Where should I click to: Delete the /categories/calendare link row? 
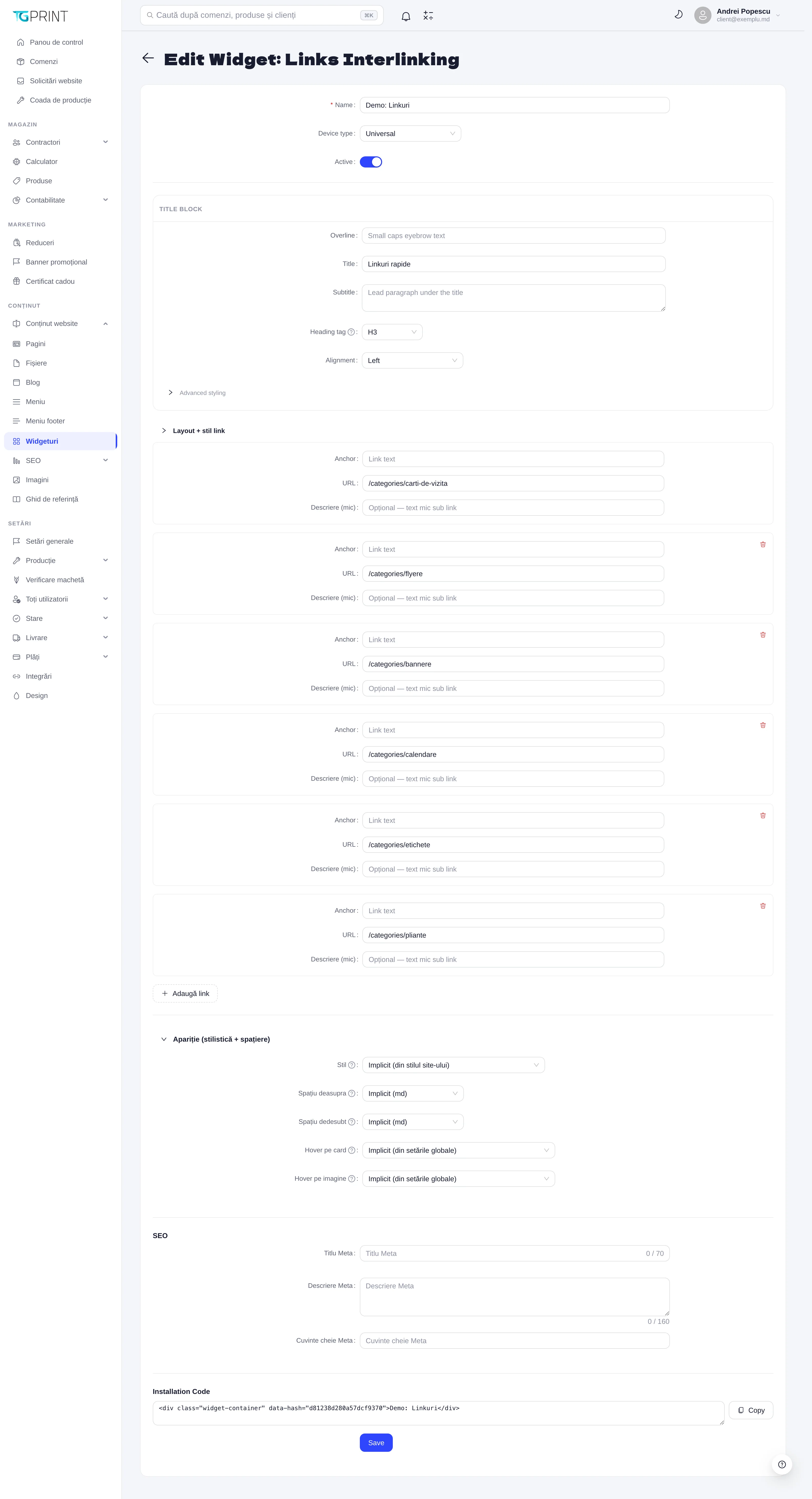763,725
